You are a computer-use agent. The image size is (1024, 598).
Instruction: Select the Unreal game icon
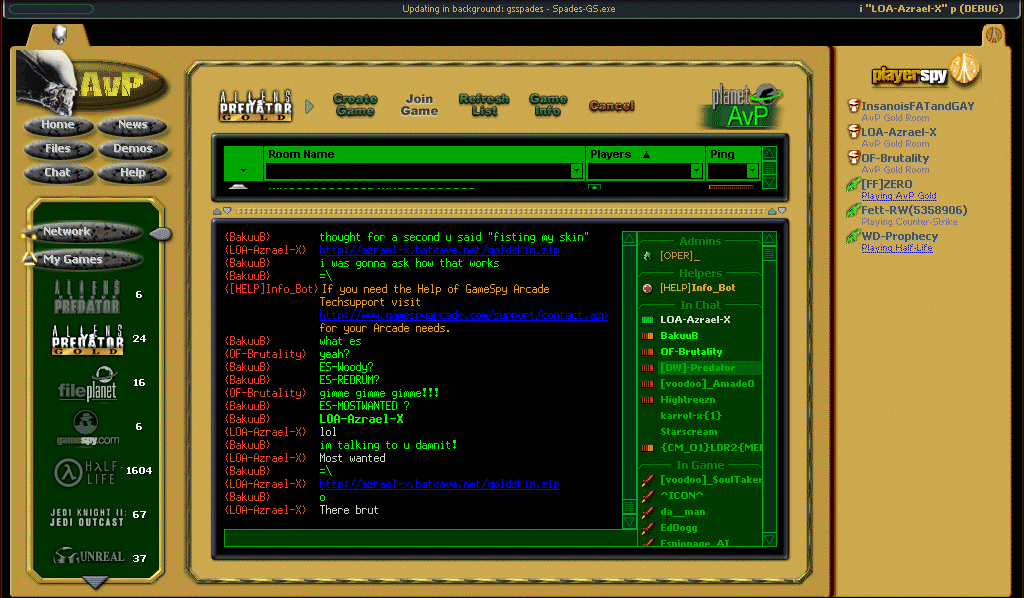[x=88, y=557]
